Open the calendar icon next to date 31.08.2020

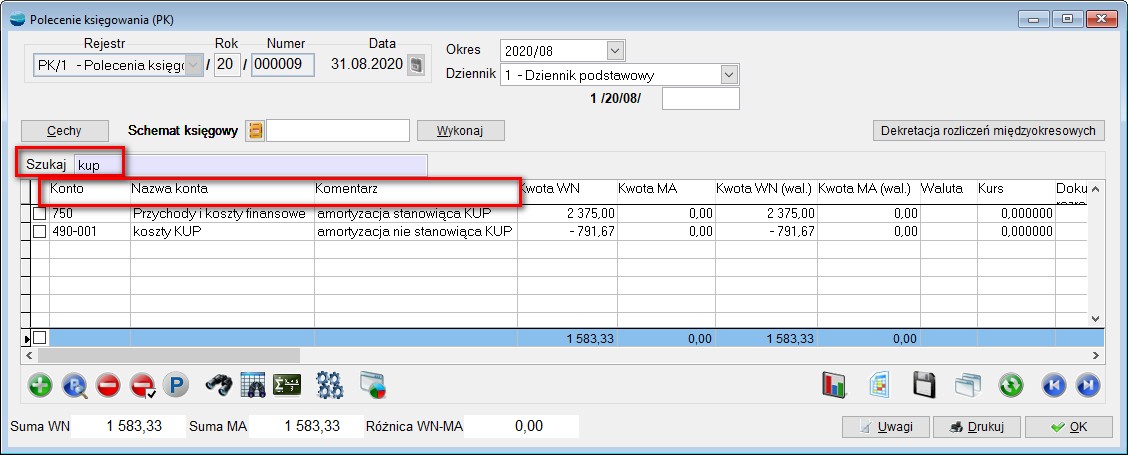tap(416, 65)
